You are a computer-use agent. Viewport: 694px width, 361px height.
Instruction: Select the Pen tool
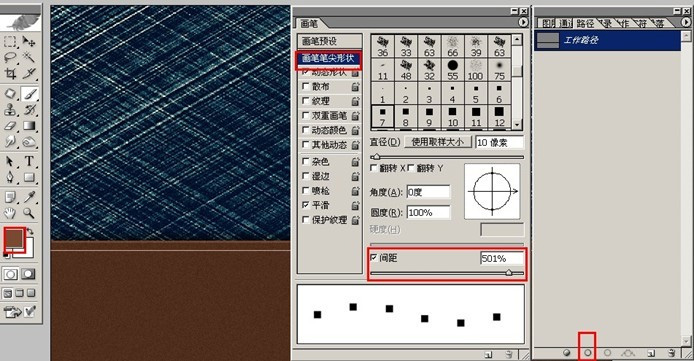[x=10, y=177]
